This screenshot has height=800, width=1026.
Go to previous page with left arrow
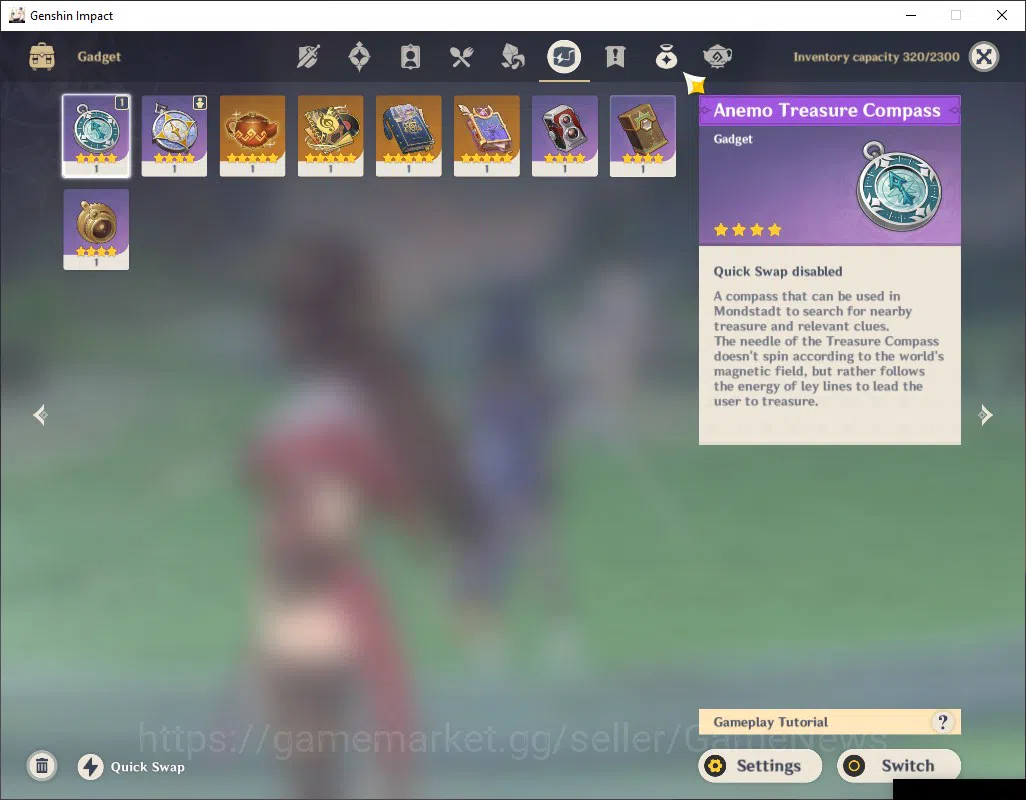pos(41,415)
